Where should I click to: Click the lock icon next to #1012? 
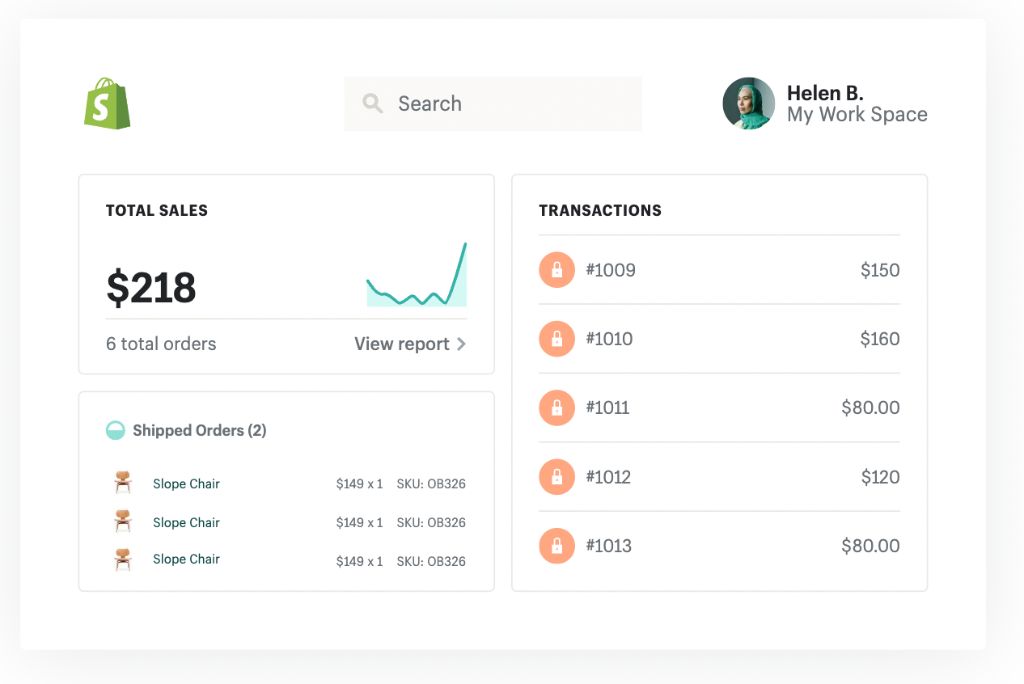[x=557, y=477]
